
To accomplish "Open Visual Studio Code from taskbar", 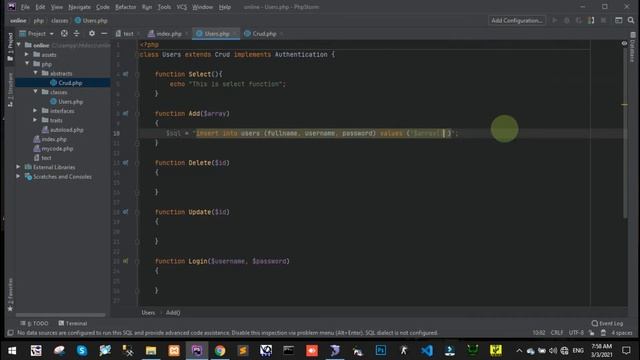I will coord(427,350).
